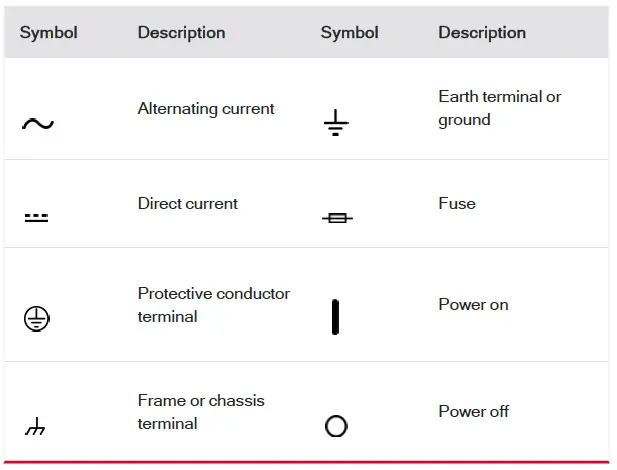The height and width of the screenshot is (470, 617).
Task: Select the "Fuse" description text
Action: (x=457, y=203)
